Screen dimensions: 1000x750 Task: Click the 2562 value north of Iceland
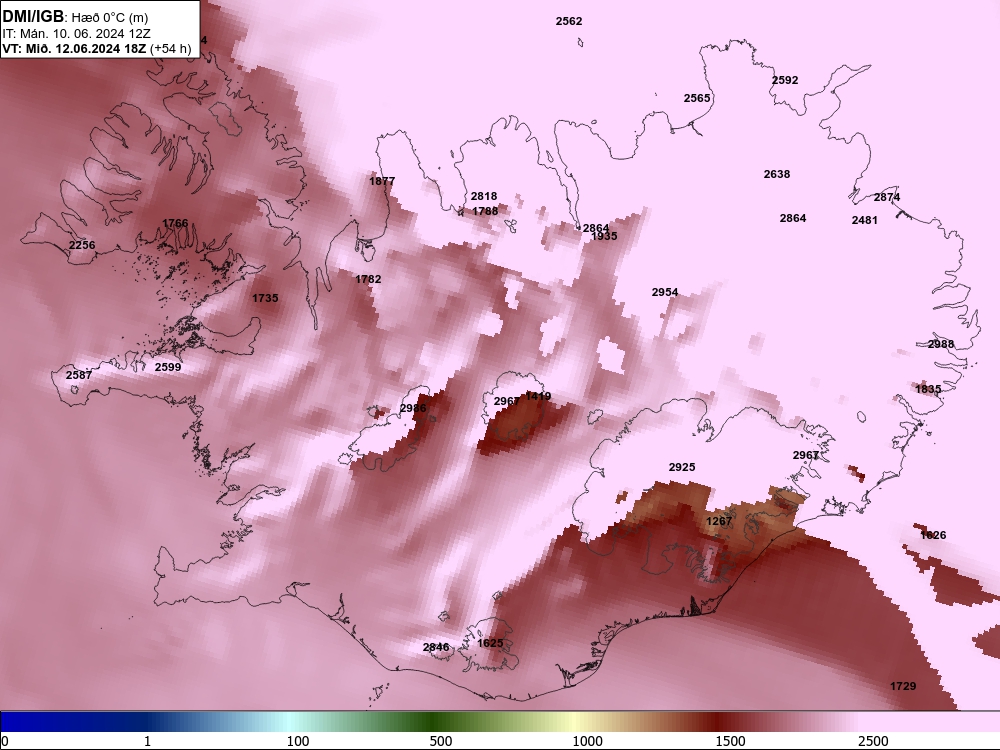pos(569,21)
